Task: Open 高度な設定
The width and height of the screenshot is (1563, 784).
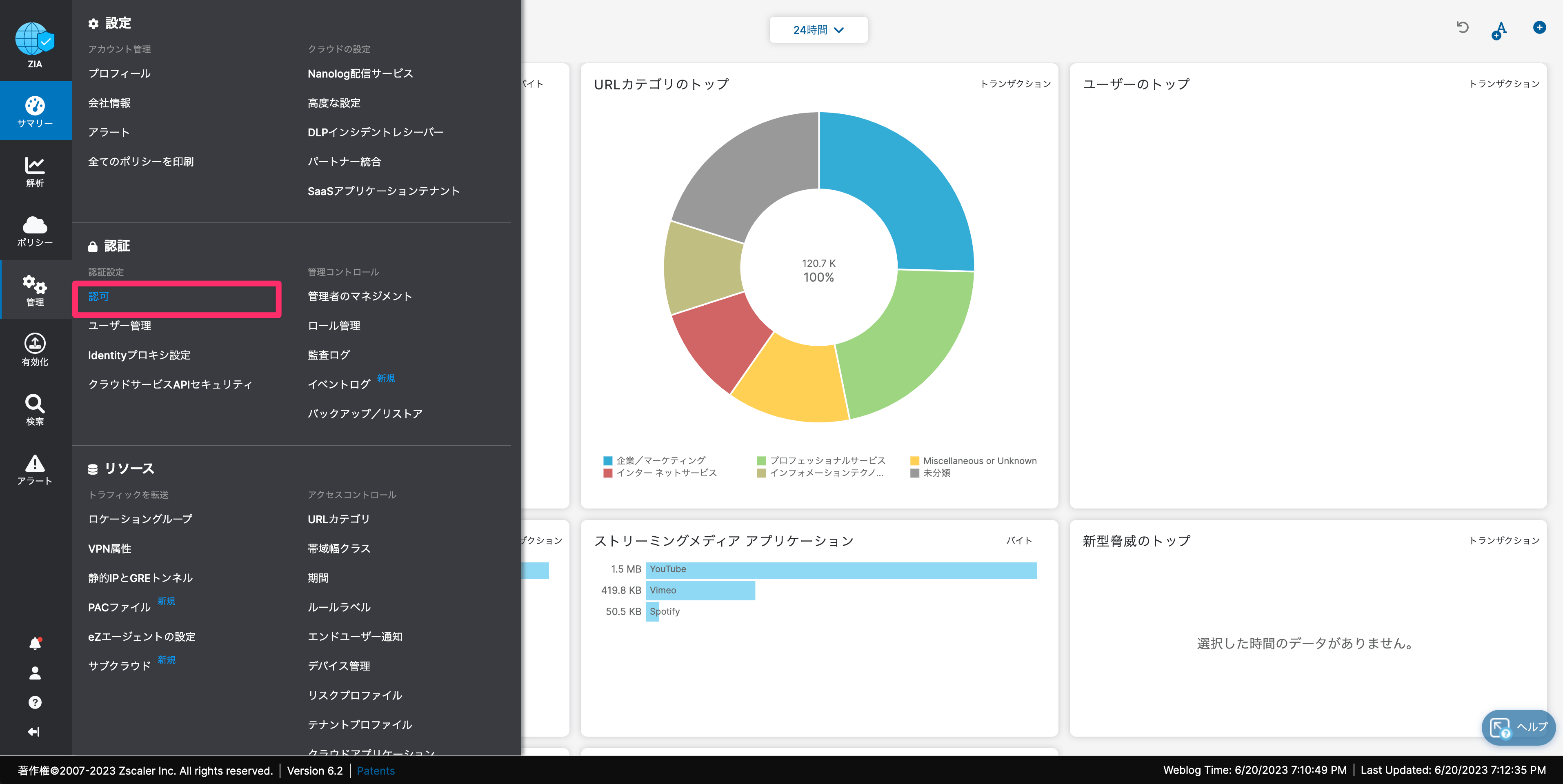Action: tap(334, 102)
